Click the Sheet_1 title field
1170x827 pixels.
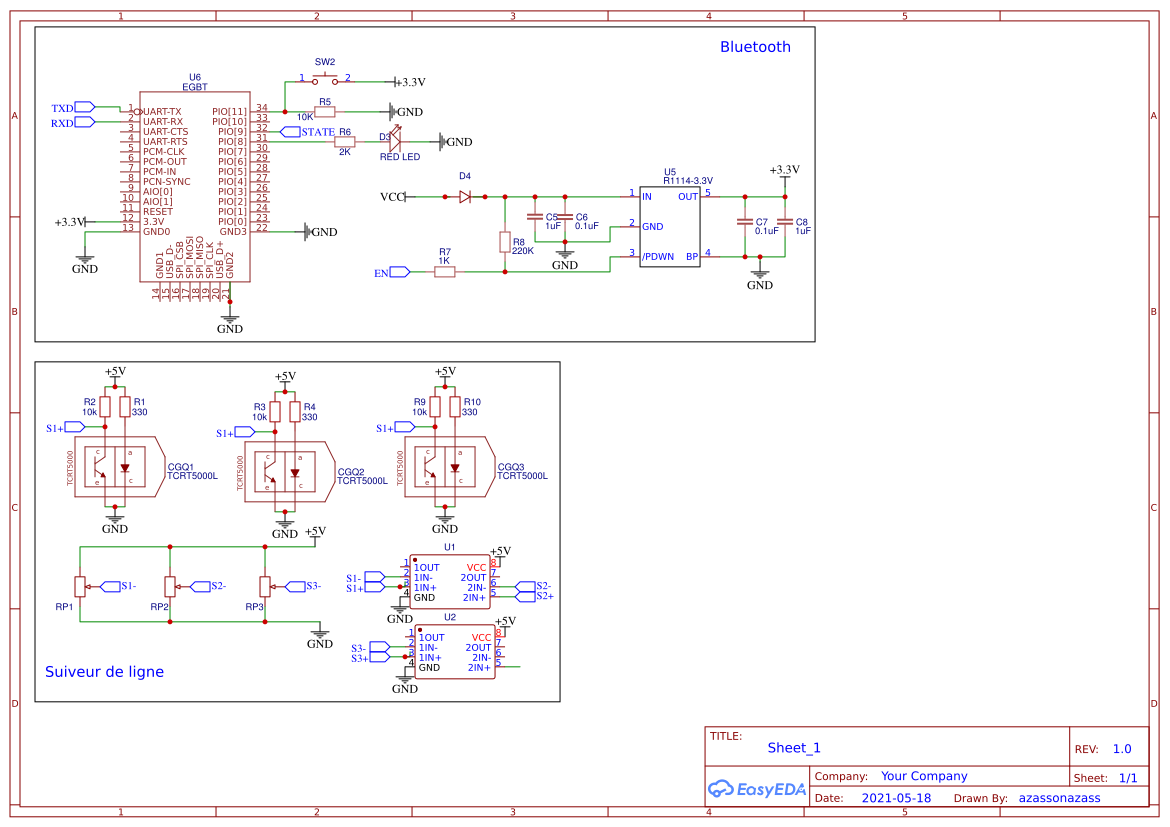click(x=793, y=747)
